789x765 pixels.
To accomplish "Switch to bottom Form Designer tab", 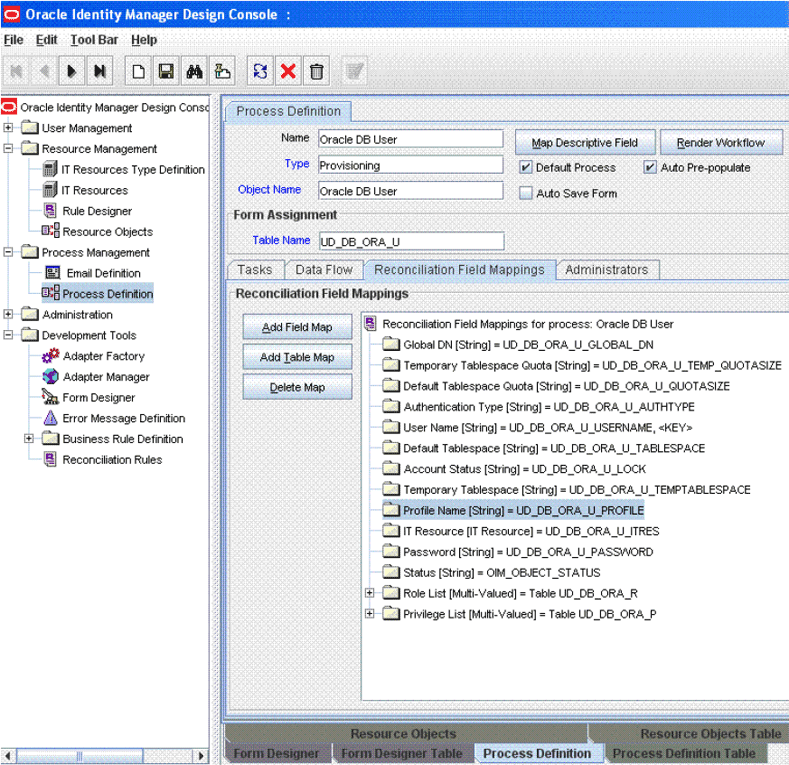I will tap(276, 753).
